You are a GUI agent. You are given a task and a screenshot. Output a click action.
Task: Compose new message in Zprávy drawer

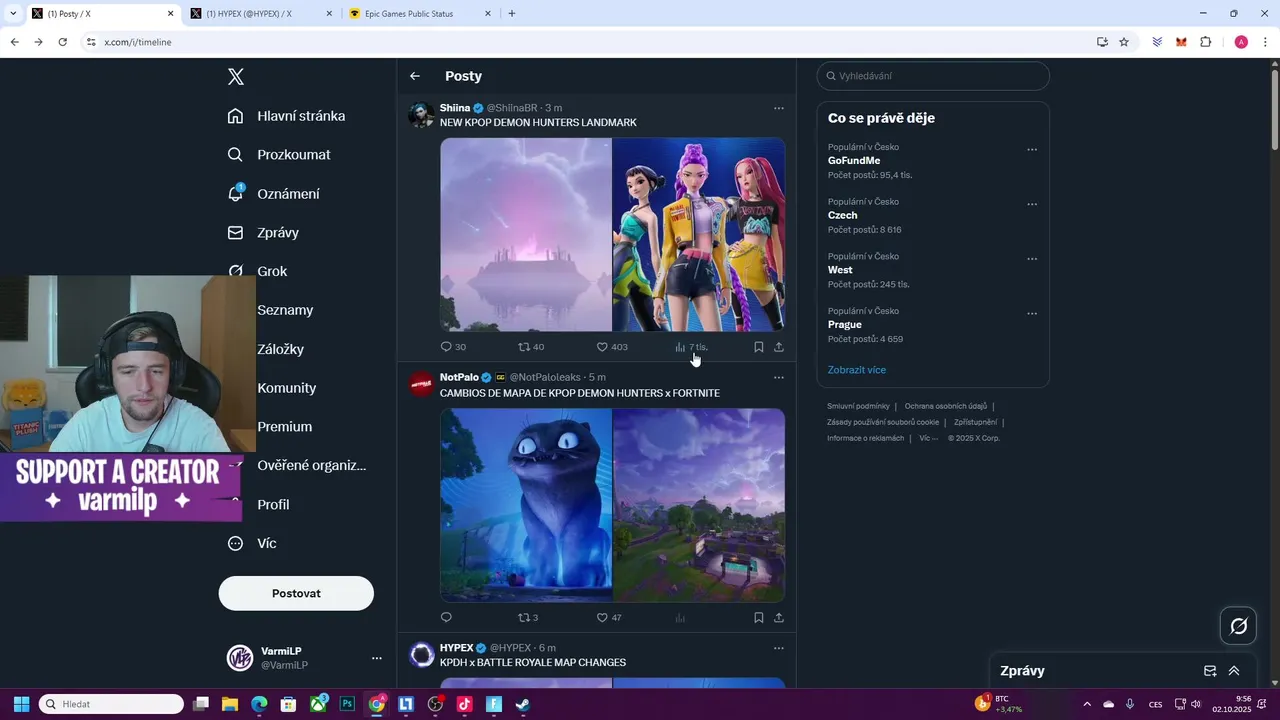click(1210, 671)
